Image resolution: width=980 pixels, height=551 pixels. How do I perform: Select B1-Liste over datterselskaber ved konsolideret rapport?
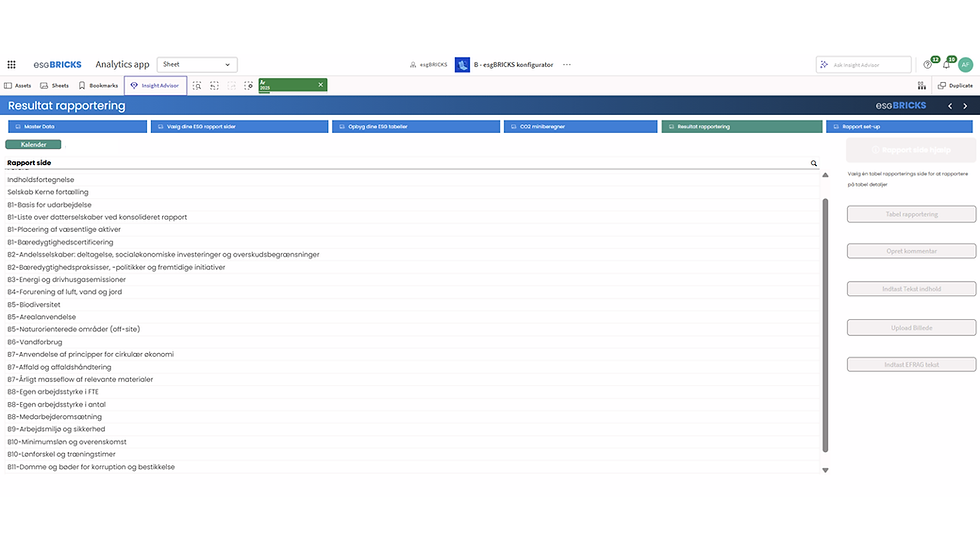point(412,217)
